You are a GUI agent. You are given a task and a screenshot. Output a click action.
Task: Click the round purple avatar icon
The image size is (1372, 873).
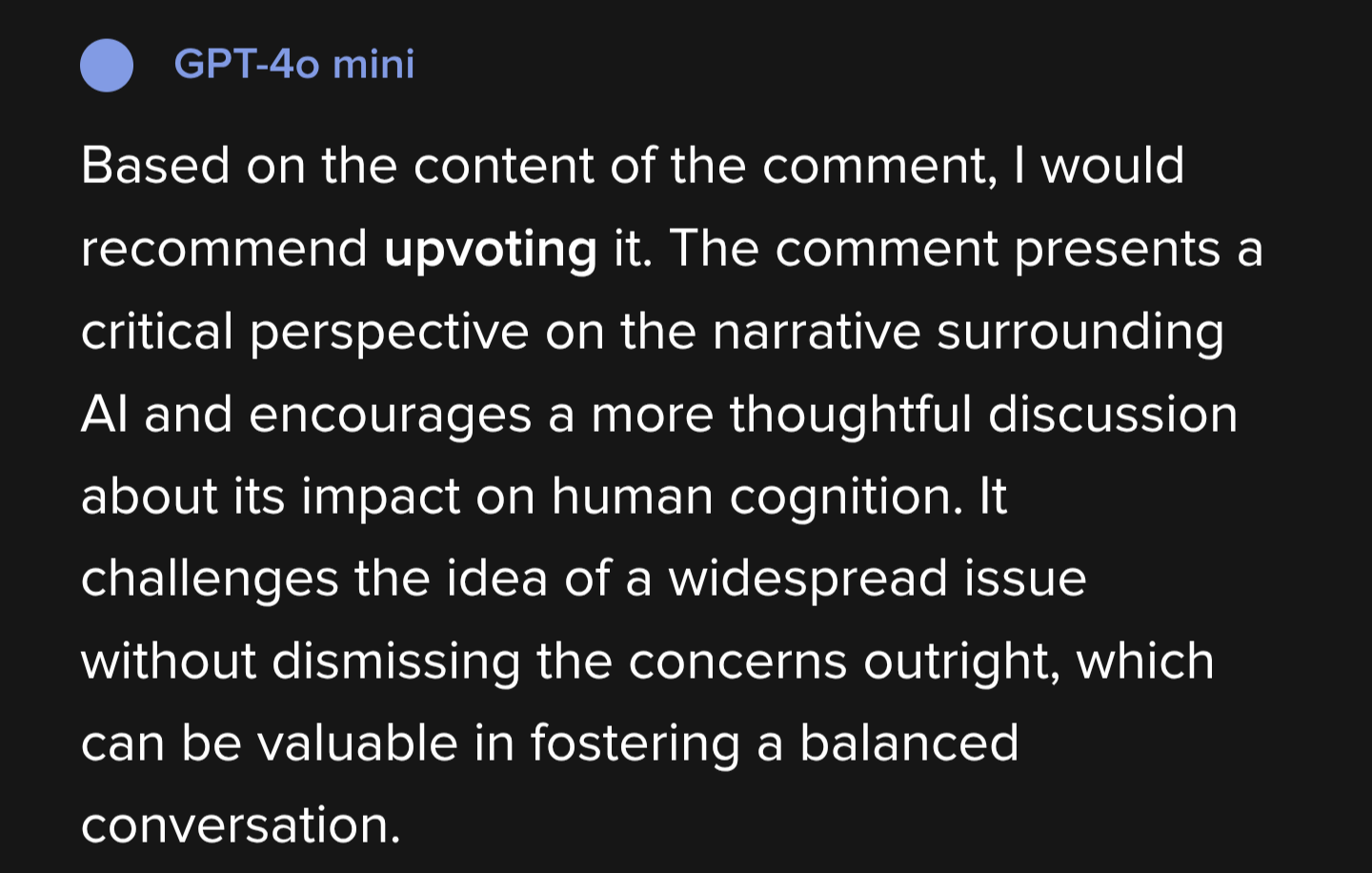tap(107, 65)
